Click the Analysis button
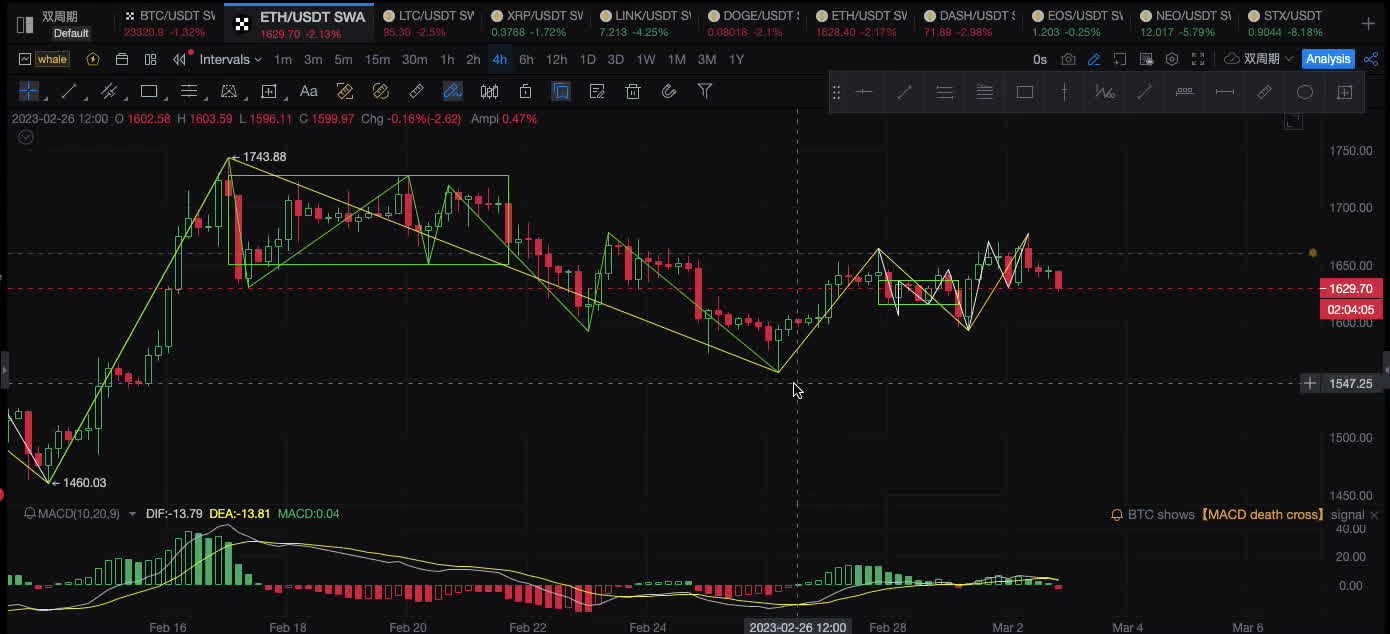 point(1328,60)
